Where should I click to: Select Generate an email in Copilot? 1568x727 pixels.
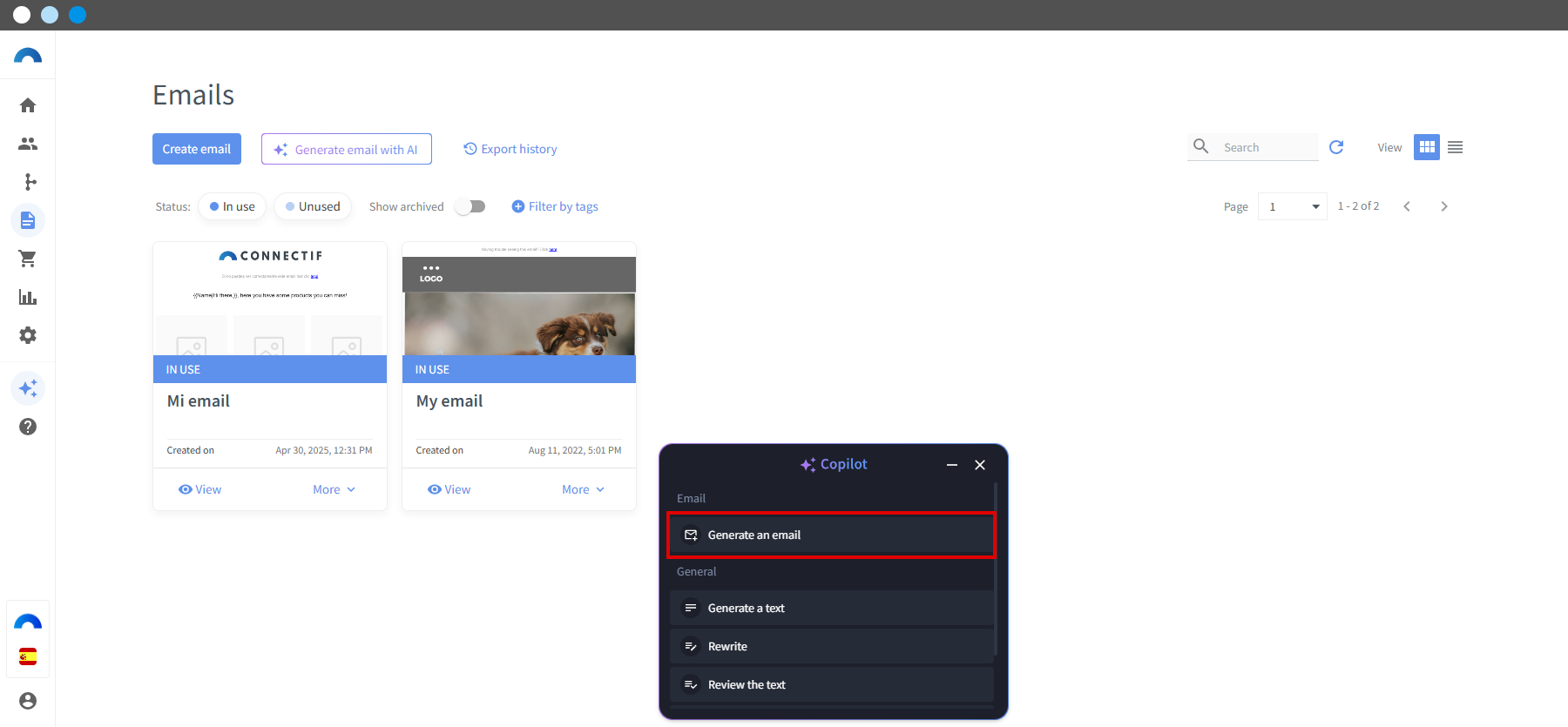(832, 535)
